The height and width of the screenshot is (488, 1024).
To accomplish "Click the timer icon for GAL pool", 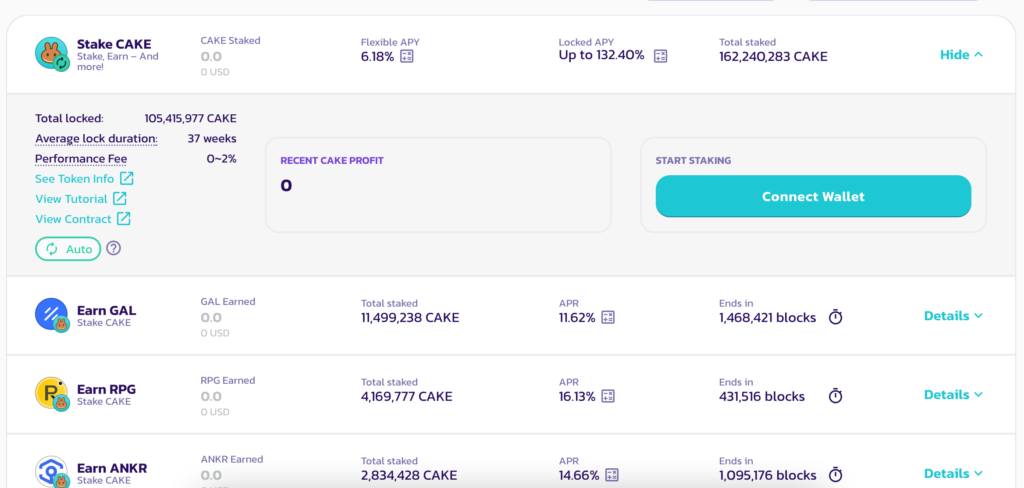I will tap(836, 317).
